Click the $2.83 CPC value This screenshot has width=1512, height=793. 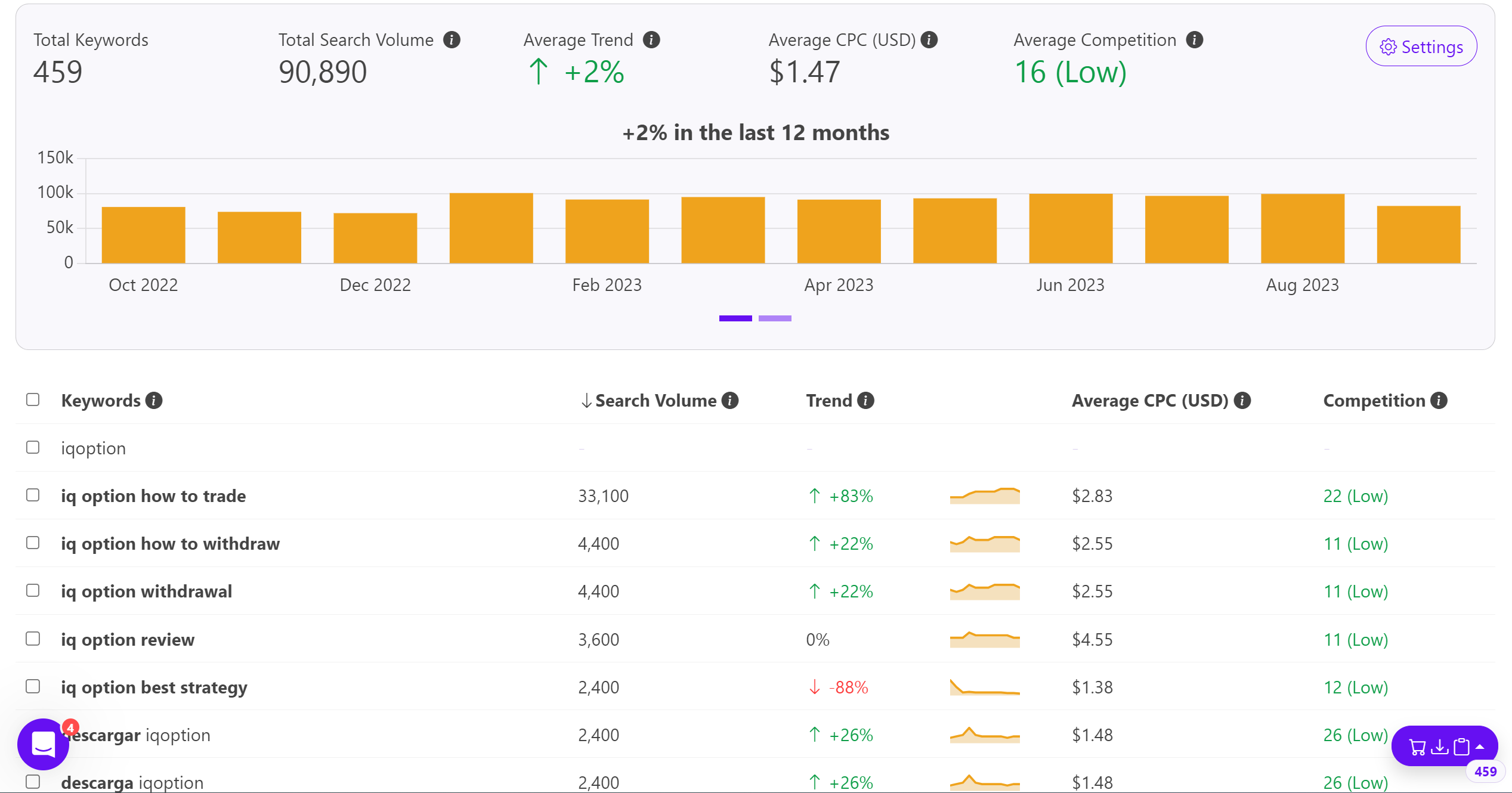pyautogui.click(x=1093, y=496)
